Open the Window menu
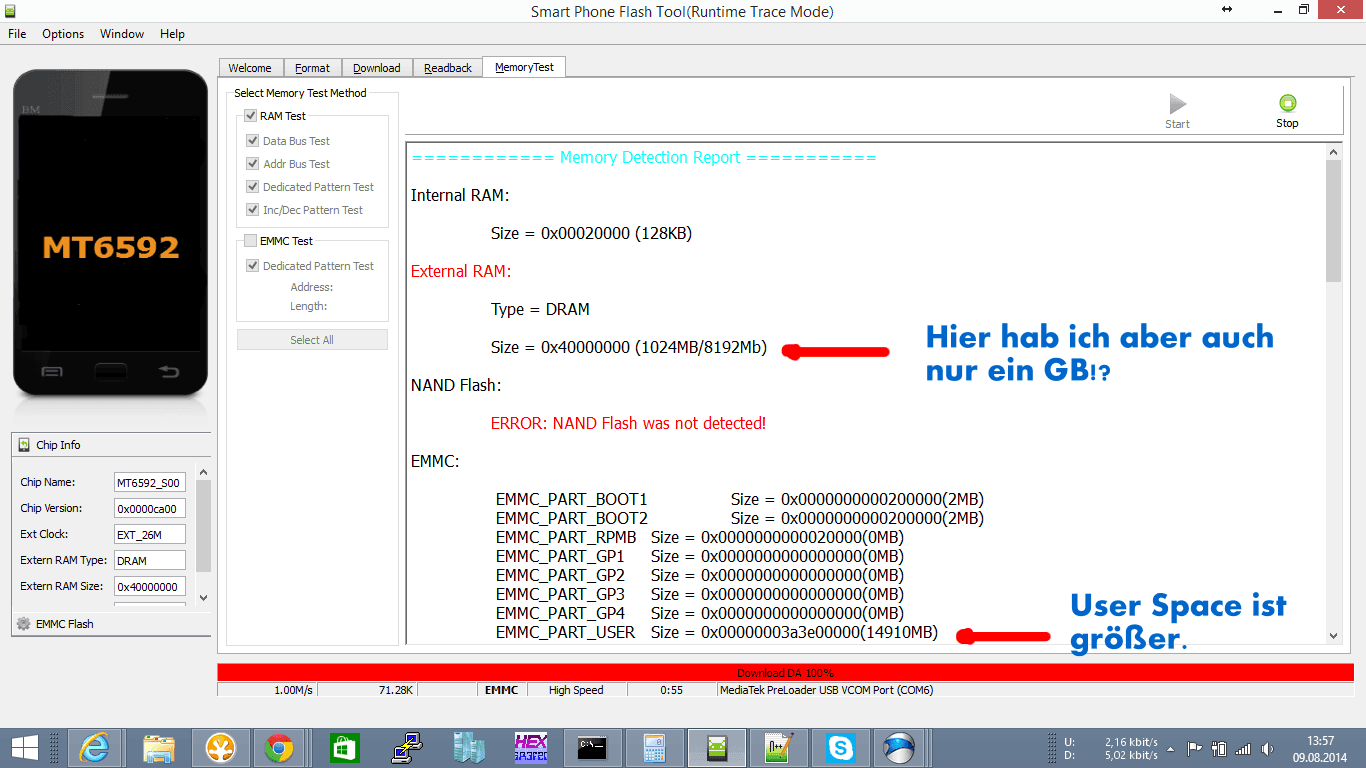 (122, 33)
